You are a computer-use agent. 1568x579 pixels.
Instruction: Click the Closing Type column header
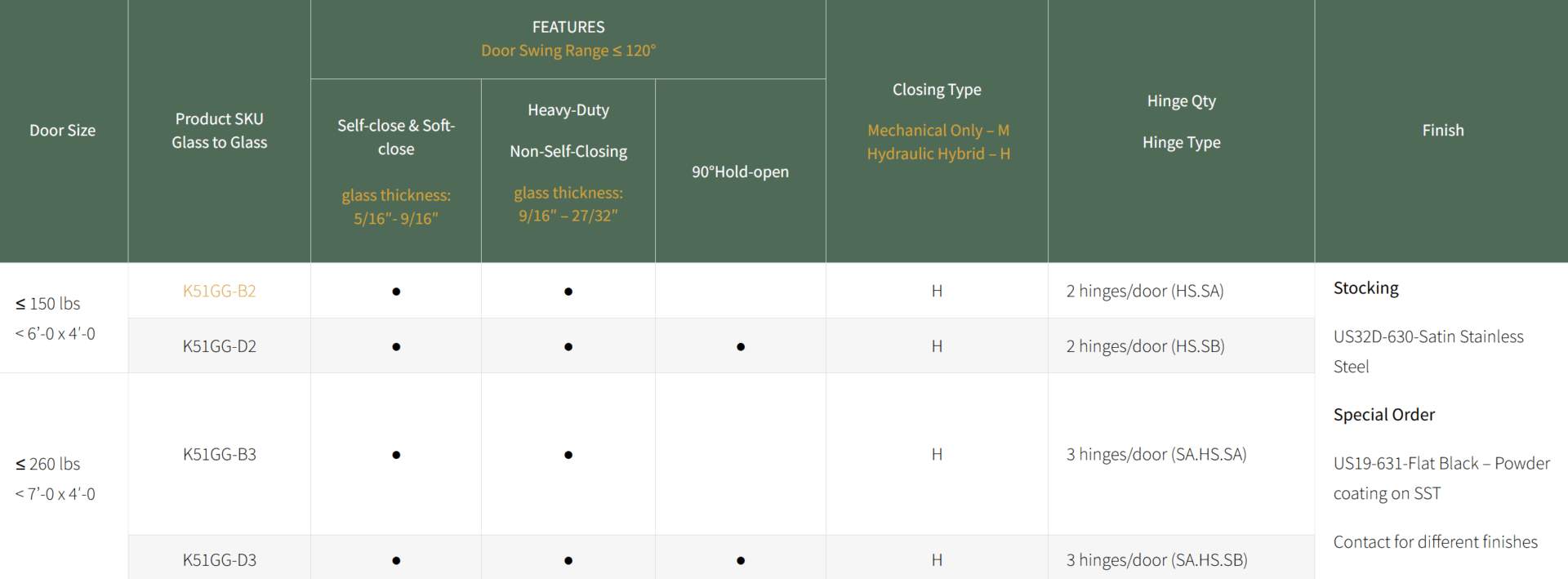pyautogui.click(x=937, y=90)
